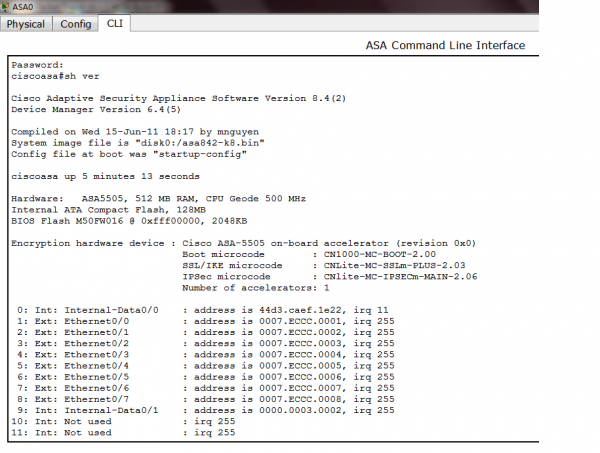Click the BIOS Flash M50FW016 line

(x=129, y=221)
